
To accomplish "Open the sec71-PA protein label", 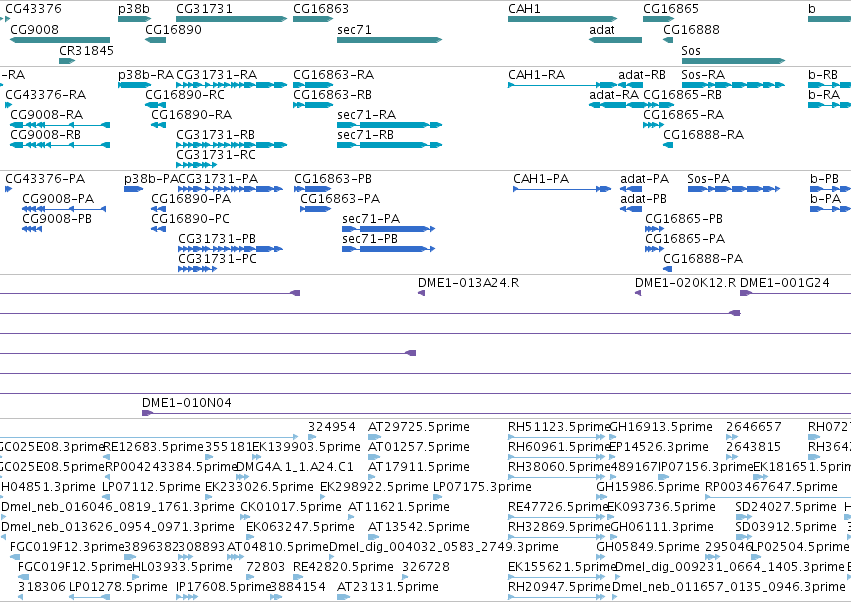I will [371, 219].
